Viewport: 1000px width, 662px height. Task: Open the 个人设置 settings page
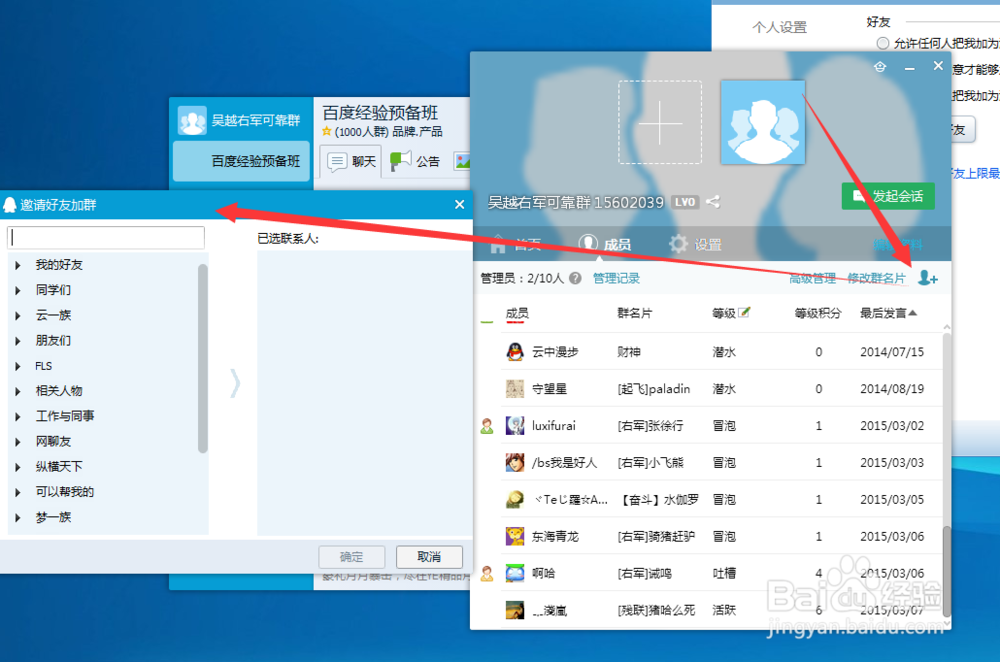[780, 27]
